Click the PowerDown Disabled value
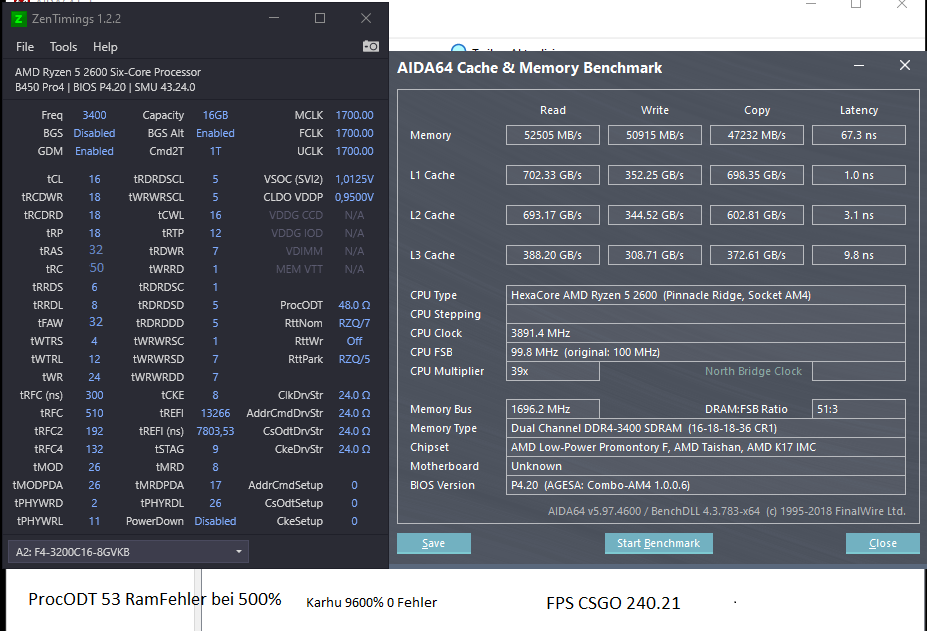927x631 pixels. 215,521
